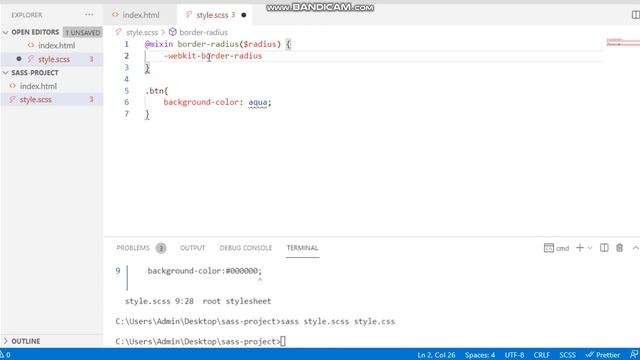Open index.html in SASS-PROJECT folder
Image resolution: width=640 pixels, height=360 pixels.
coord(38,86)
